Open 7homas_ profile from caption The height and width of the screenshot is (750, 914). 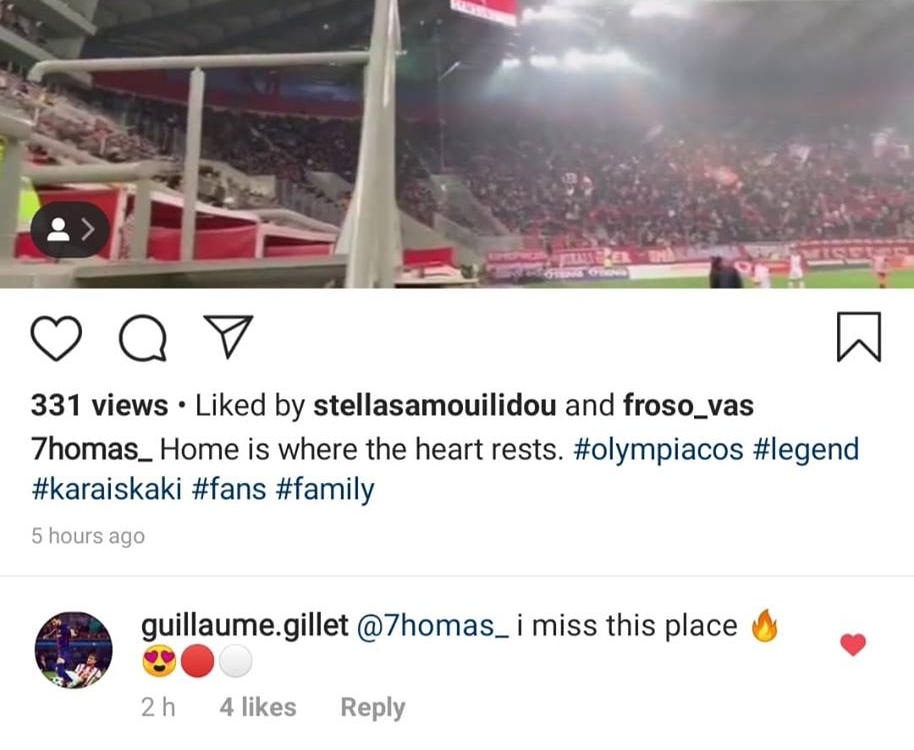(x=92, y=449)
